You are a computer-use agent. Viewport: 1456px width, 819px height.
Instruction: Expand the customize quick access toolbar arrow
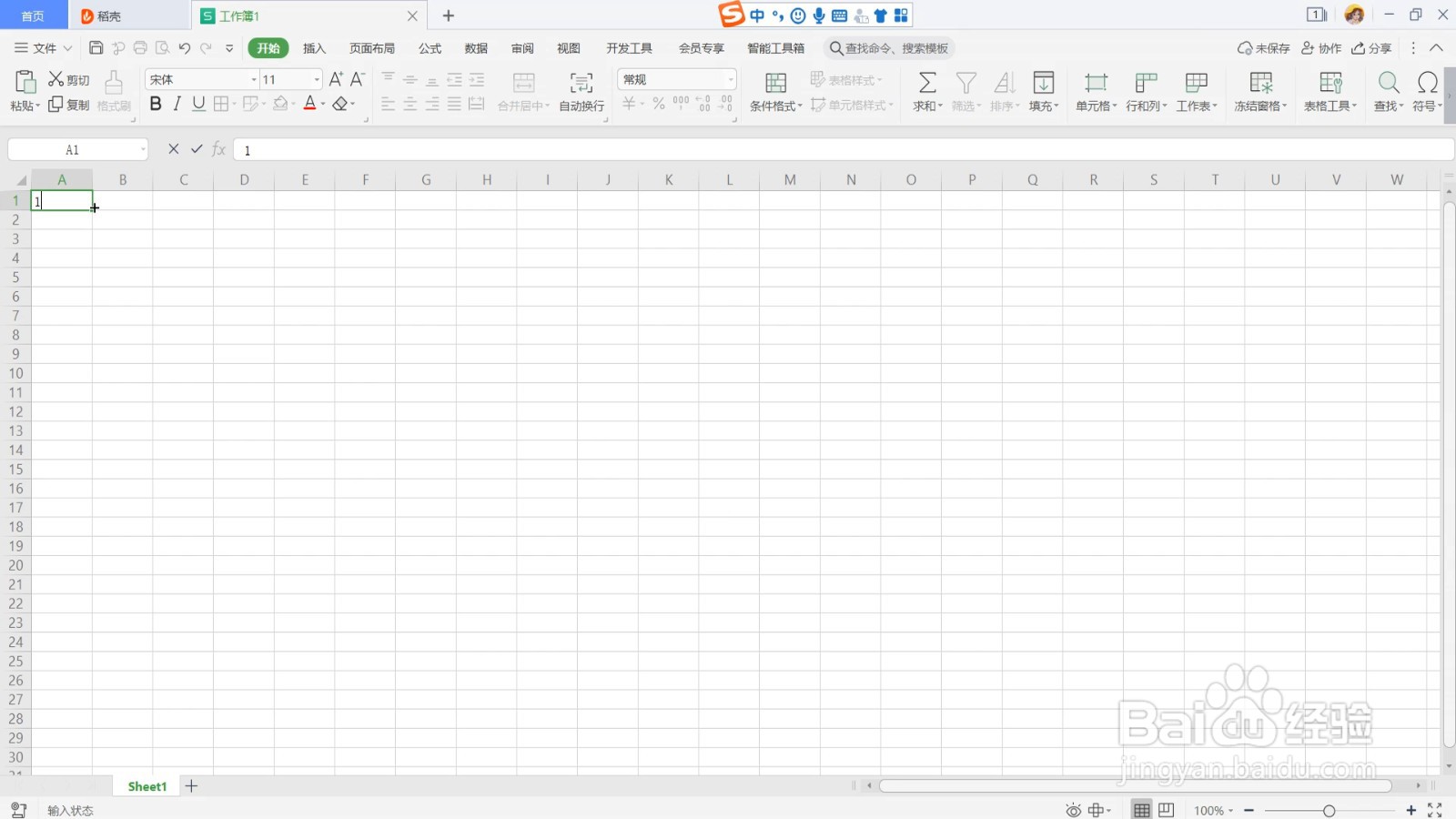point(229,48)
